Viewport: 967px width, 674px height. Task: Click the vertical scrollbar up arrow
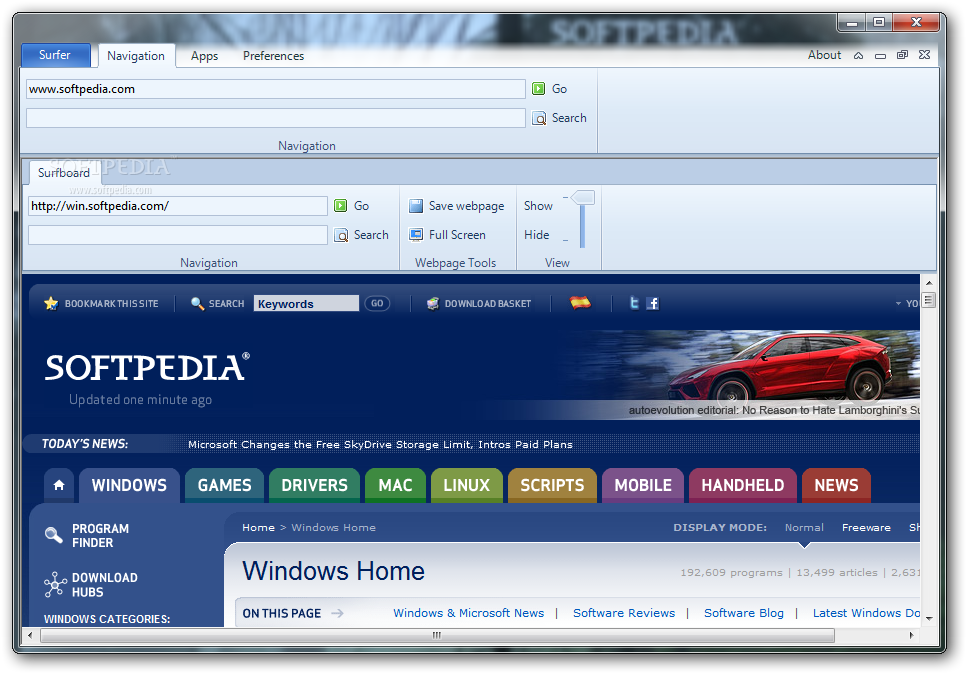point(929,282)
